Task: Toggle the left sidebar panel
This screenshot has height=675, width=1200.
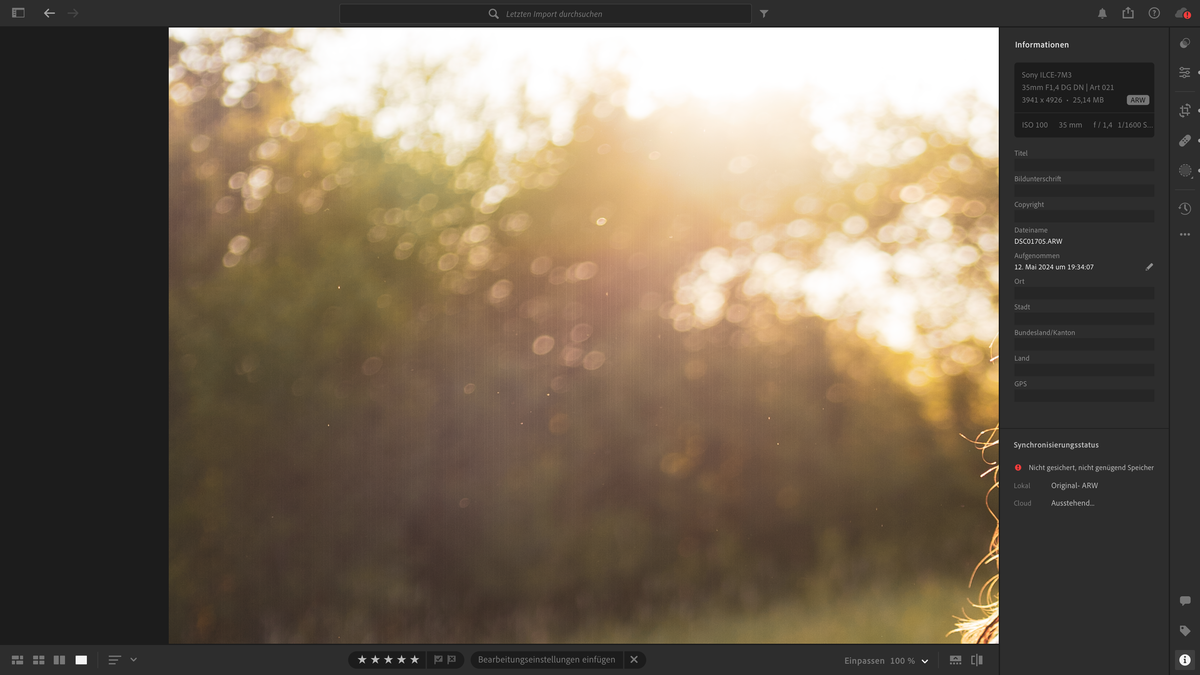Action: [18, 13]
